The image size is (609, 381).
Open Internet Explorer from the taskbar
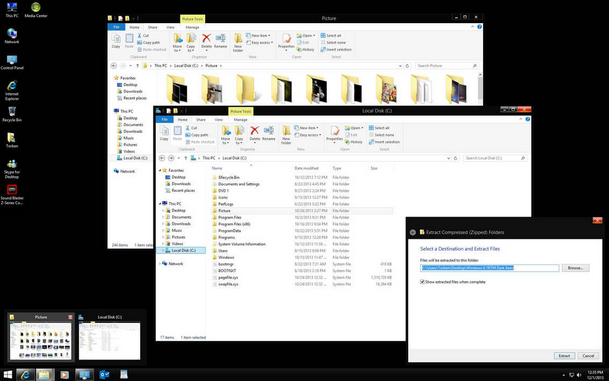pos(25,374)
